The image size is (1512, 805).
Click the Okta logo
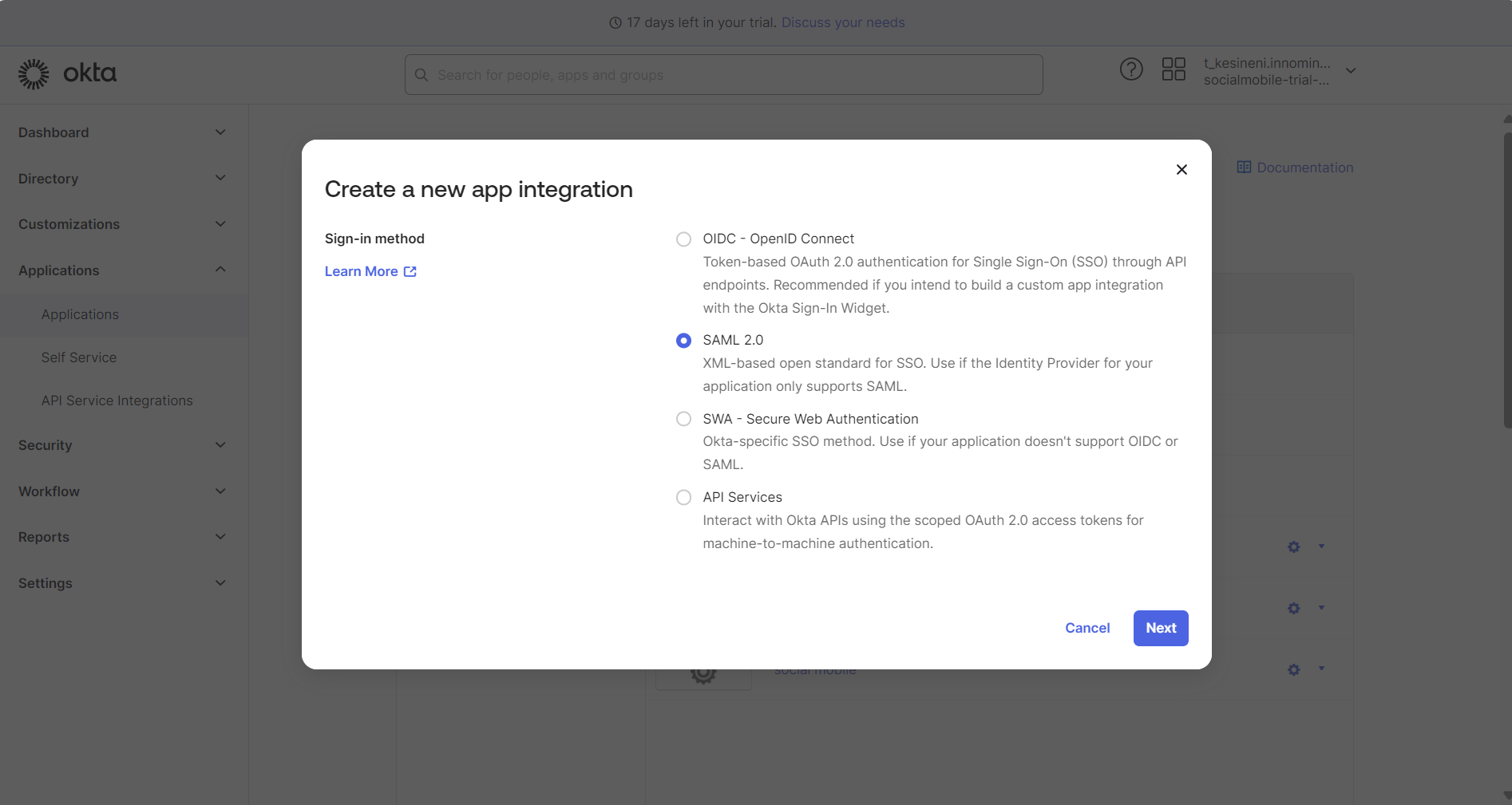(x=67, y=73)
